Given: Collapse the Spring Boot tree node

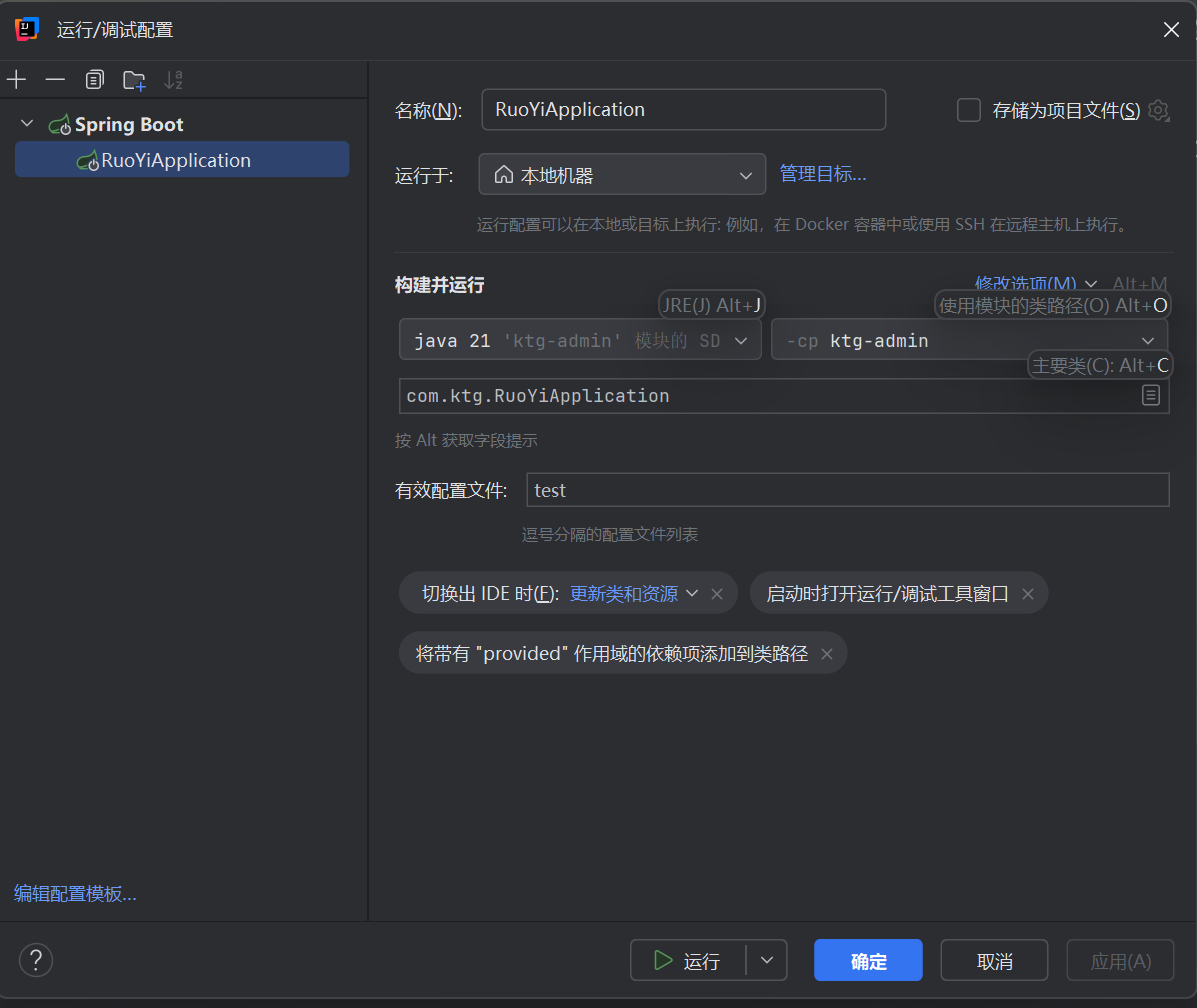Looking at the screenshot, I should 27,124.
